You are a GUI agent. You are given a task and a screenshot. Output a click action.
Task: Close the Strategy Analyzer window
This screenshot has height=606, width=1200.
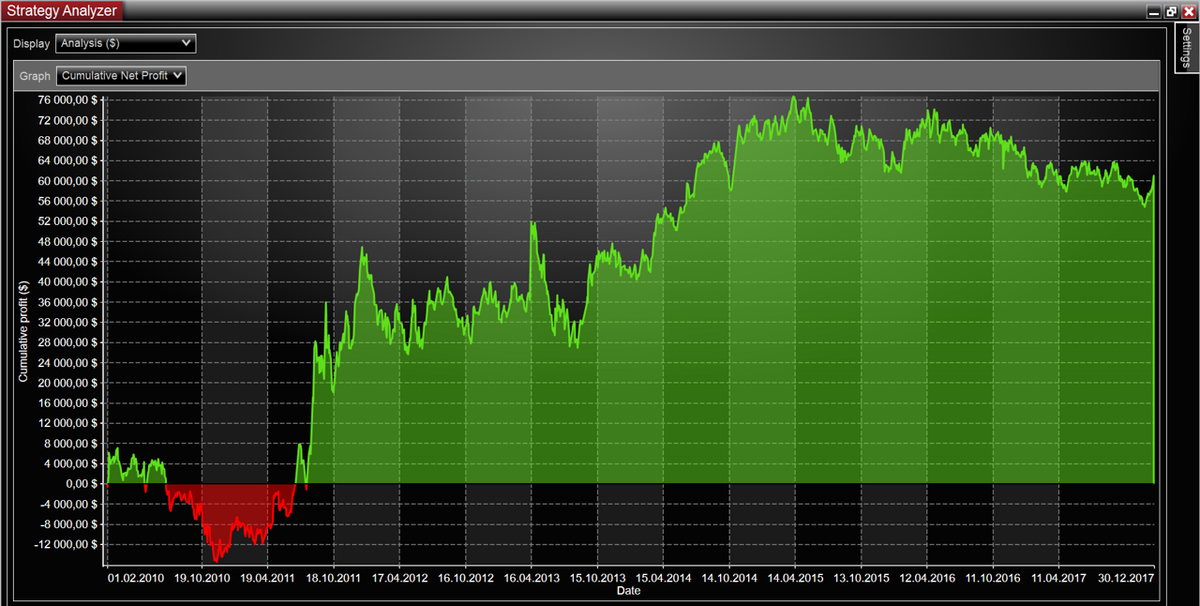click(1188, 12)
